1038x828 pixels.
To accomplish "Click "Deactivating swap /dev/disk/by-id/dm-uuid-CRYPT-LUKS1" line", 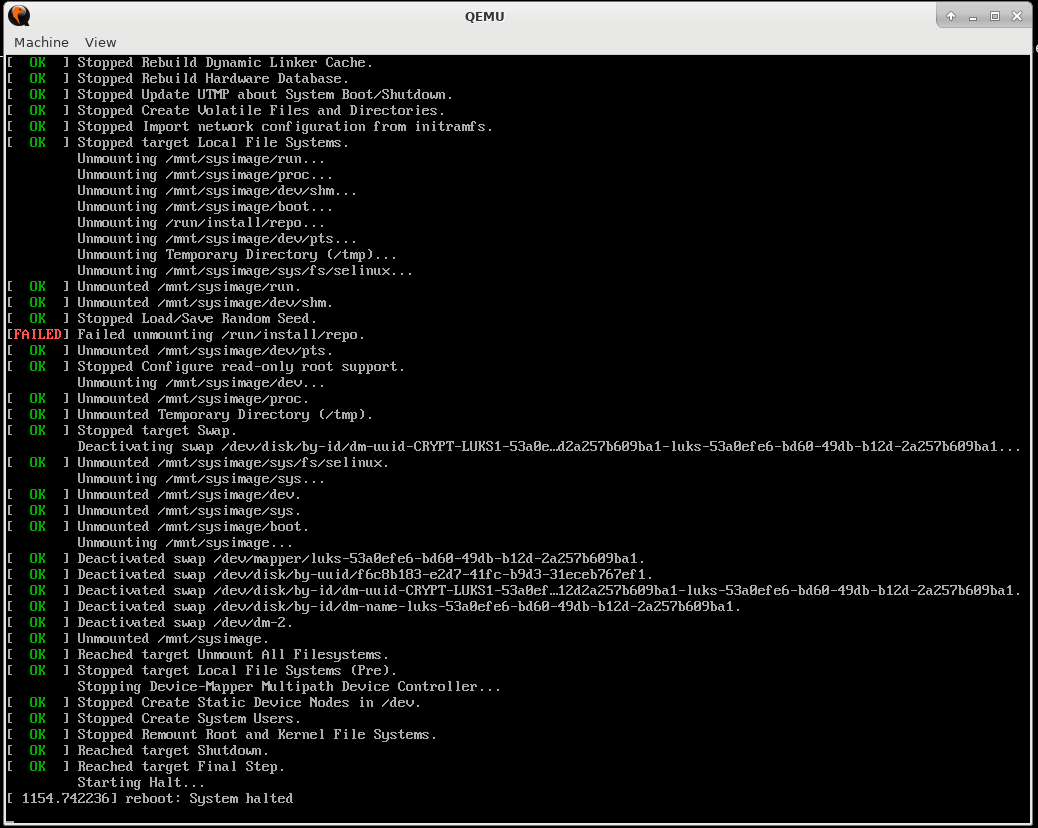I will 549,447.
